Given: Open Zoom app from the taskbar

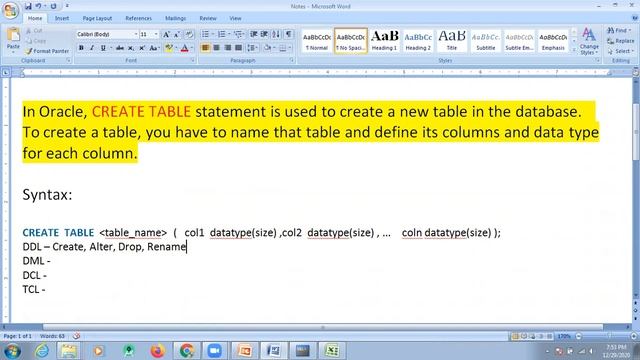Looking at the screenshot, I should [x=215, y=351].
